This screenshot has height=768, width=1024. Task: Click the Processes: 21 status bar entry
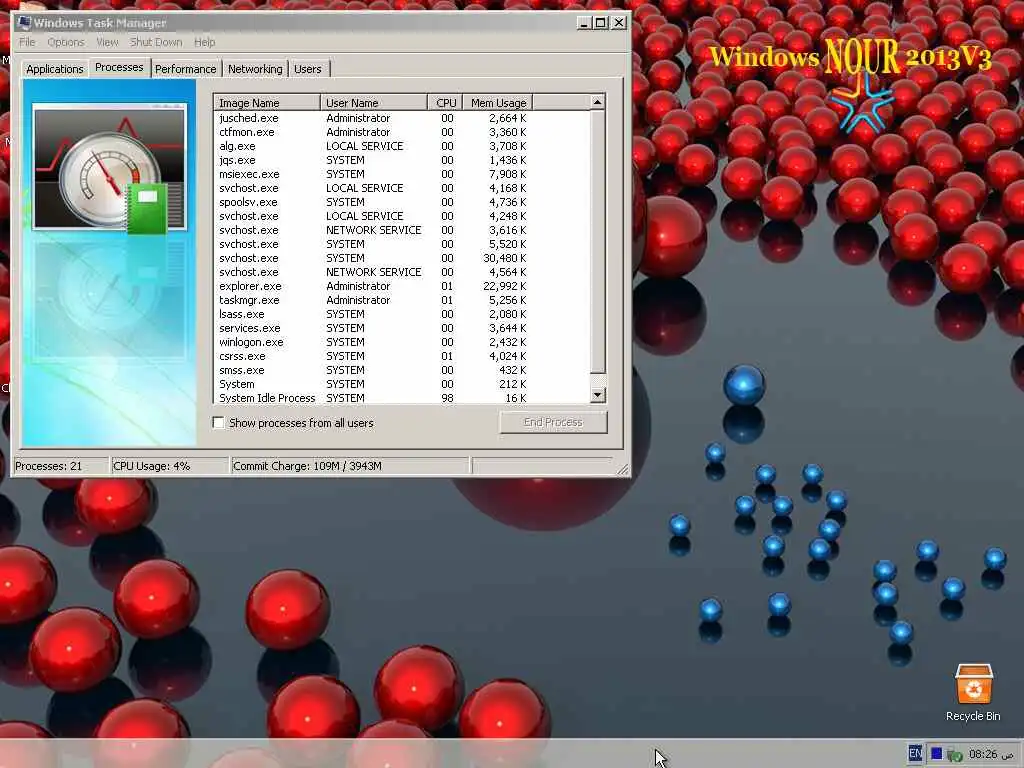tap(61, 466)
